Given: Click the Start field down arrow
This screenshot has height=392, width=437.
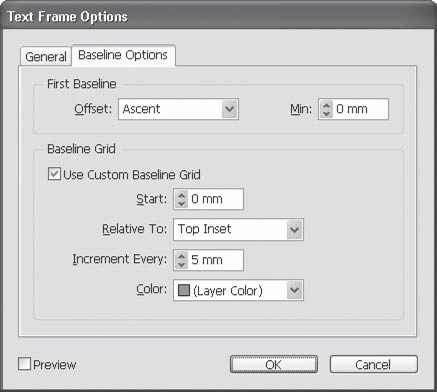Looking at the screenshot, I should [x=181, y=203].
